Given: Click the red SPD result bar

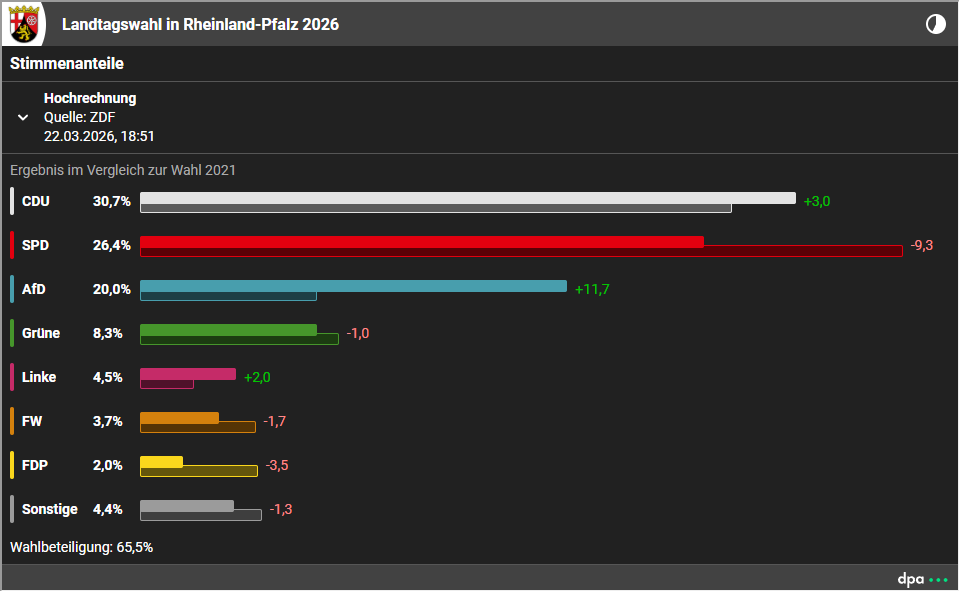Looking at the screenshot, I should point(421,242).
